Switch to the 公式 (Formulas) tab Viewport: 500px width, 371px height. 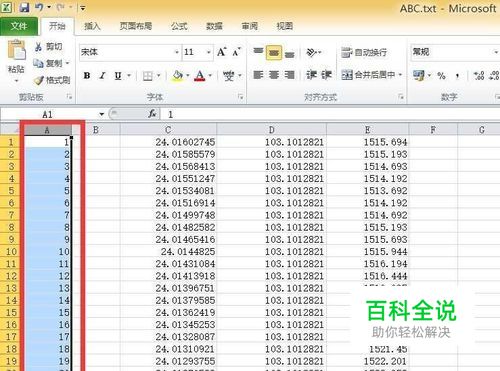click(x=179, y=26)
